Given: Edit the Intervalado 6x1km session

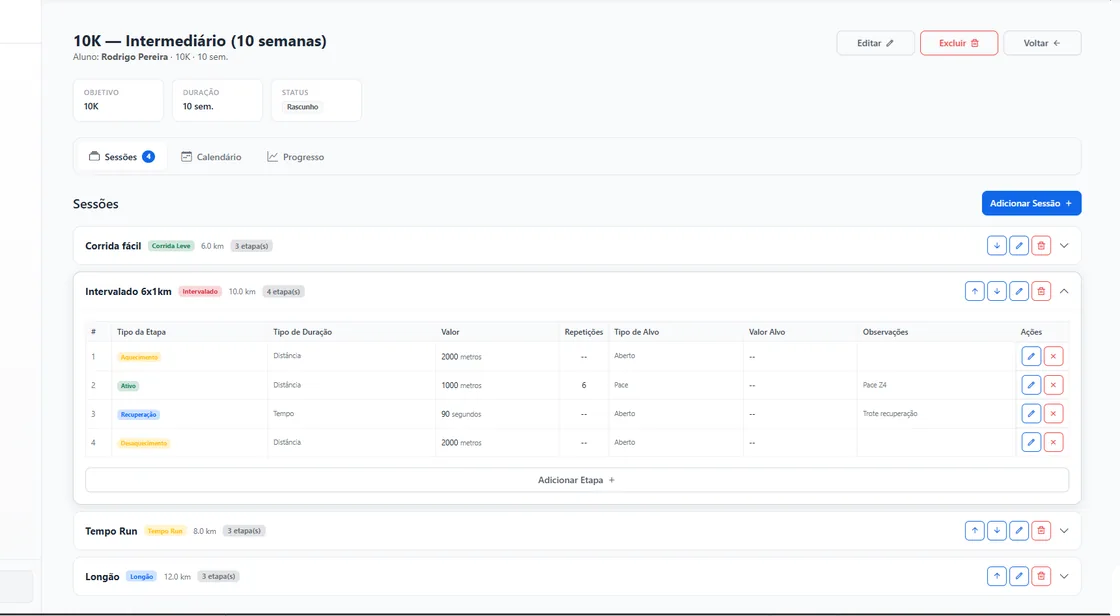Looking at the screenshot, I should click(x=1019, y=292).
